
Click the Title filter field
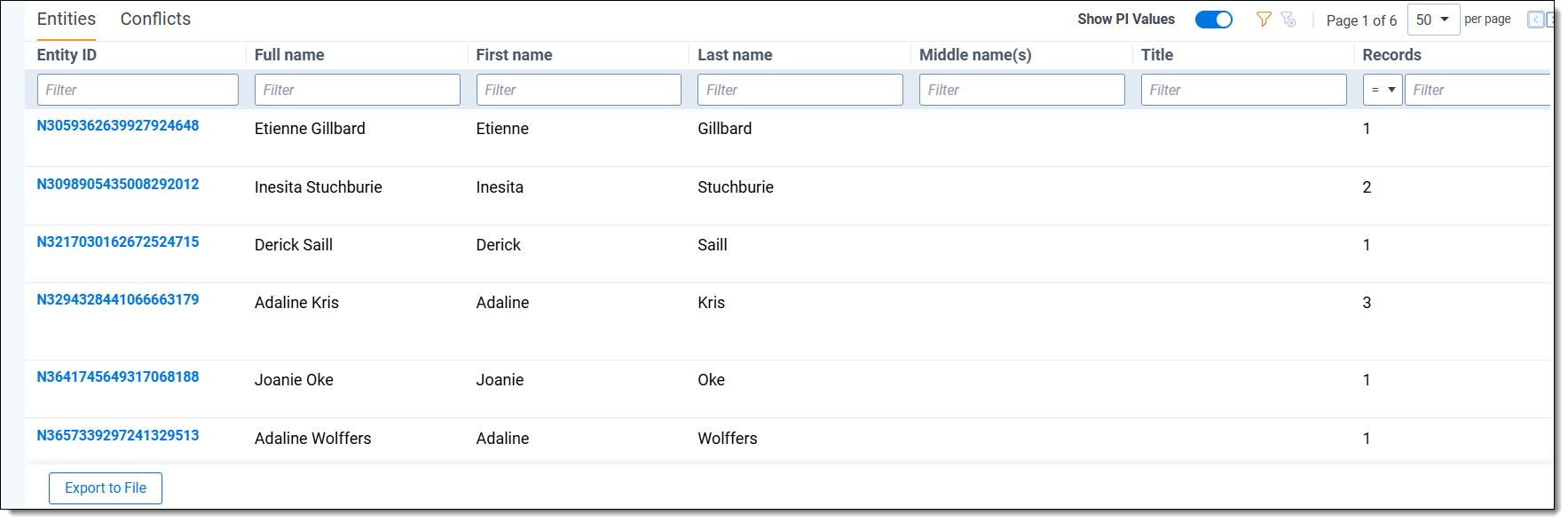coord(1244,90)
